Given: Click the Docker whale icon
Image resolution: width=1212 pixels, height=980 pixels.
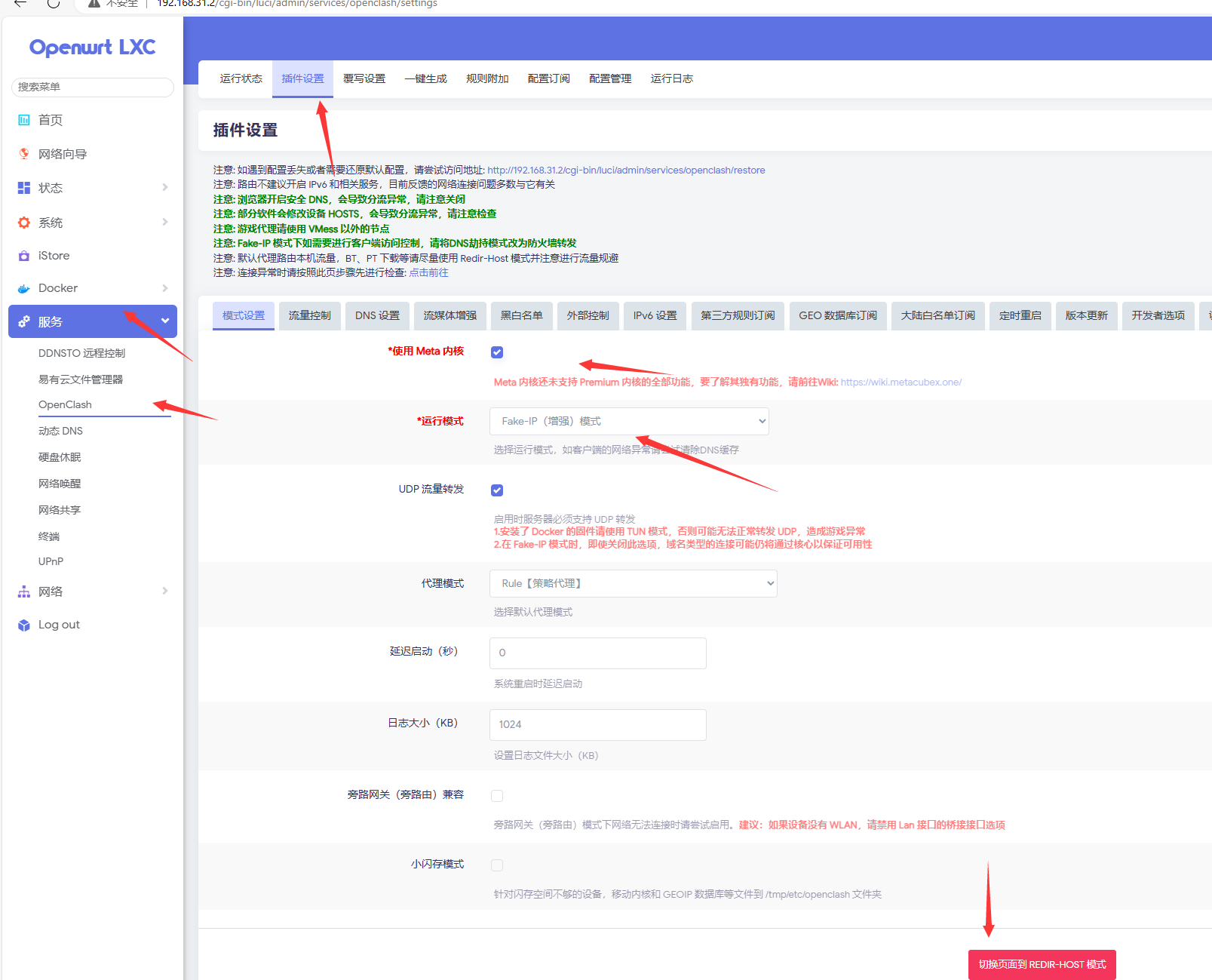Looking at the screenshot, I should click(x=24, y=288).
